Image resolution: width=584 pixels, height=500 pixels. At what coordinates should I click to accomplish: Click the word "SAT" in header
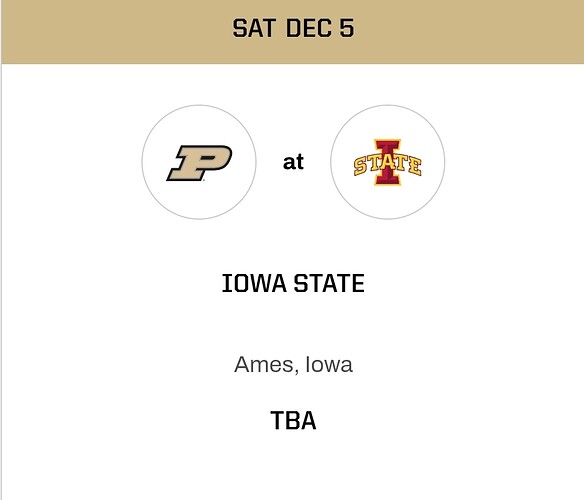(x=254, y=28)
